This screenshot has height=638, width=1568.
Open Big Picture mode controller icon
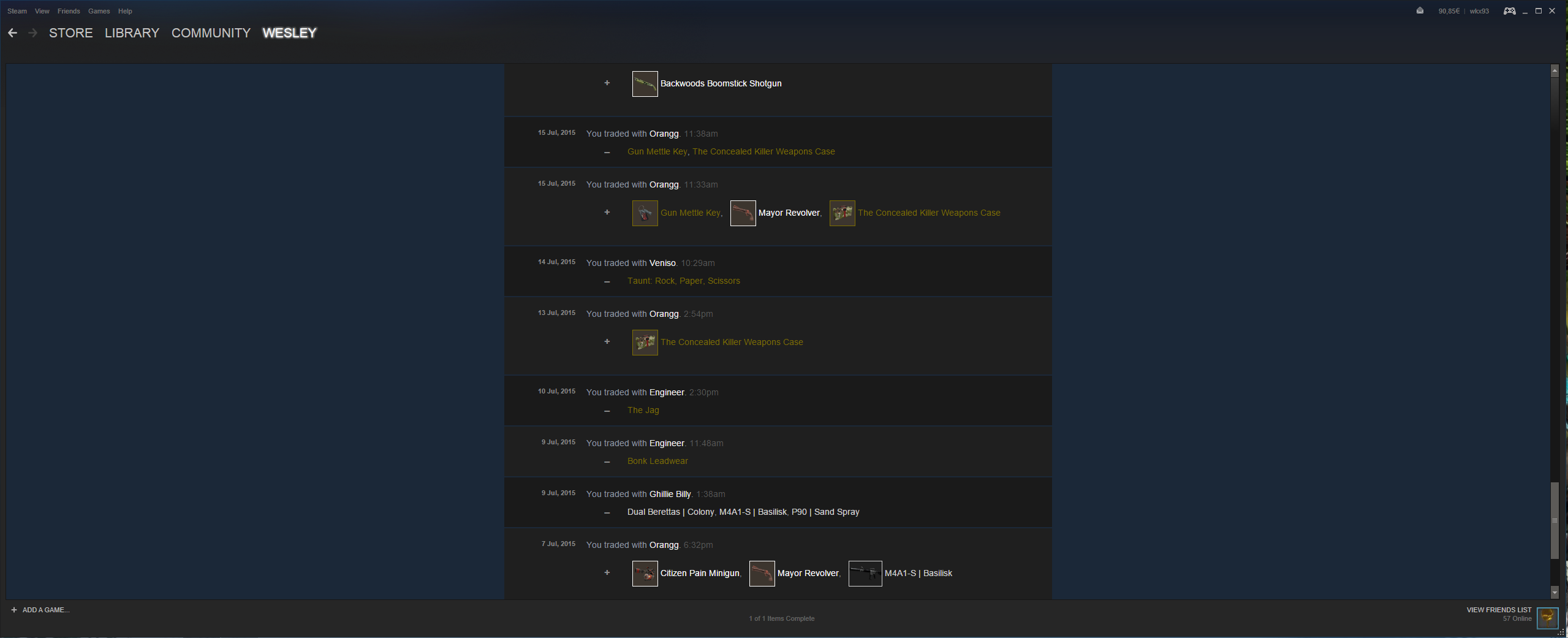pyautogui.click(x=1509, y=11)
